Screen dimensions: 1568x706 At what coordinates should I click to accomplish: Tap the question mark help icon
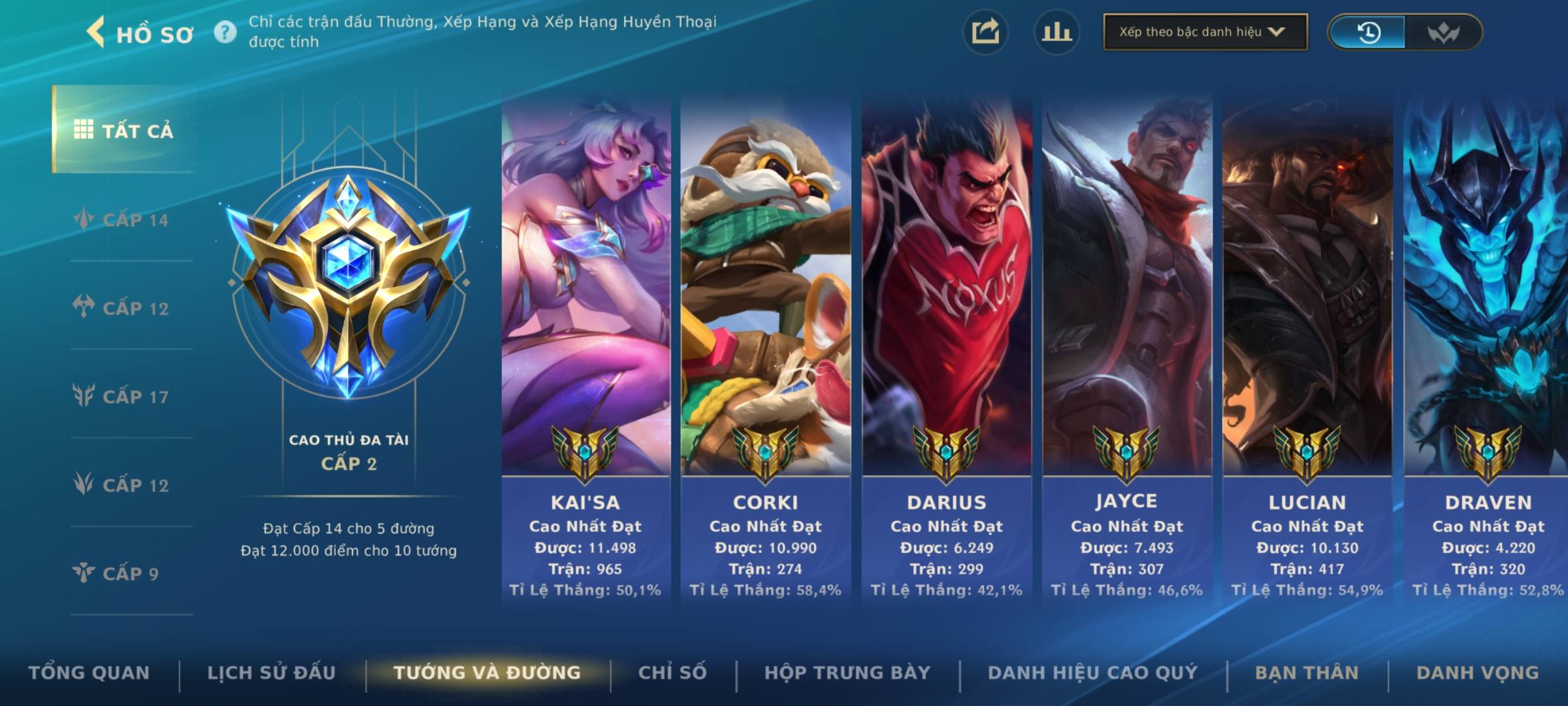[x=225, y=32]
